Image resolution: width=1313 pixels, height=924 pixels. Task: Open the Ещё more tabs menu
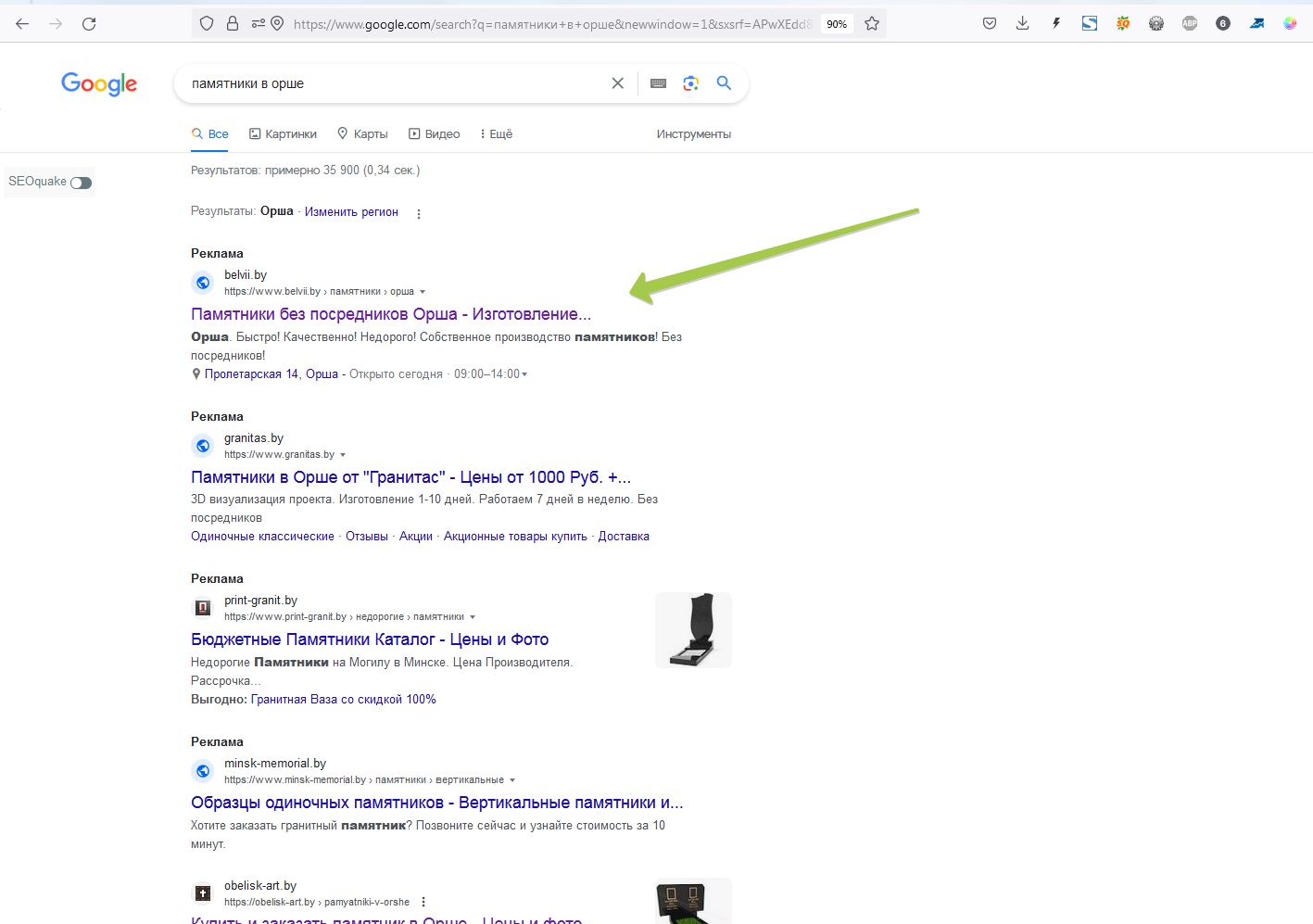pyautogui.click(x=496, y=134)
